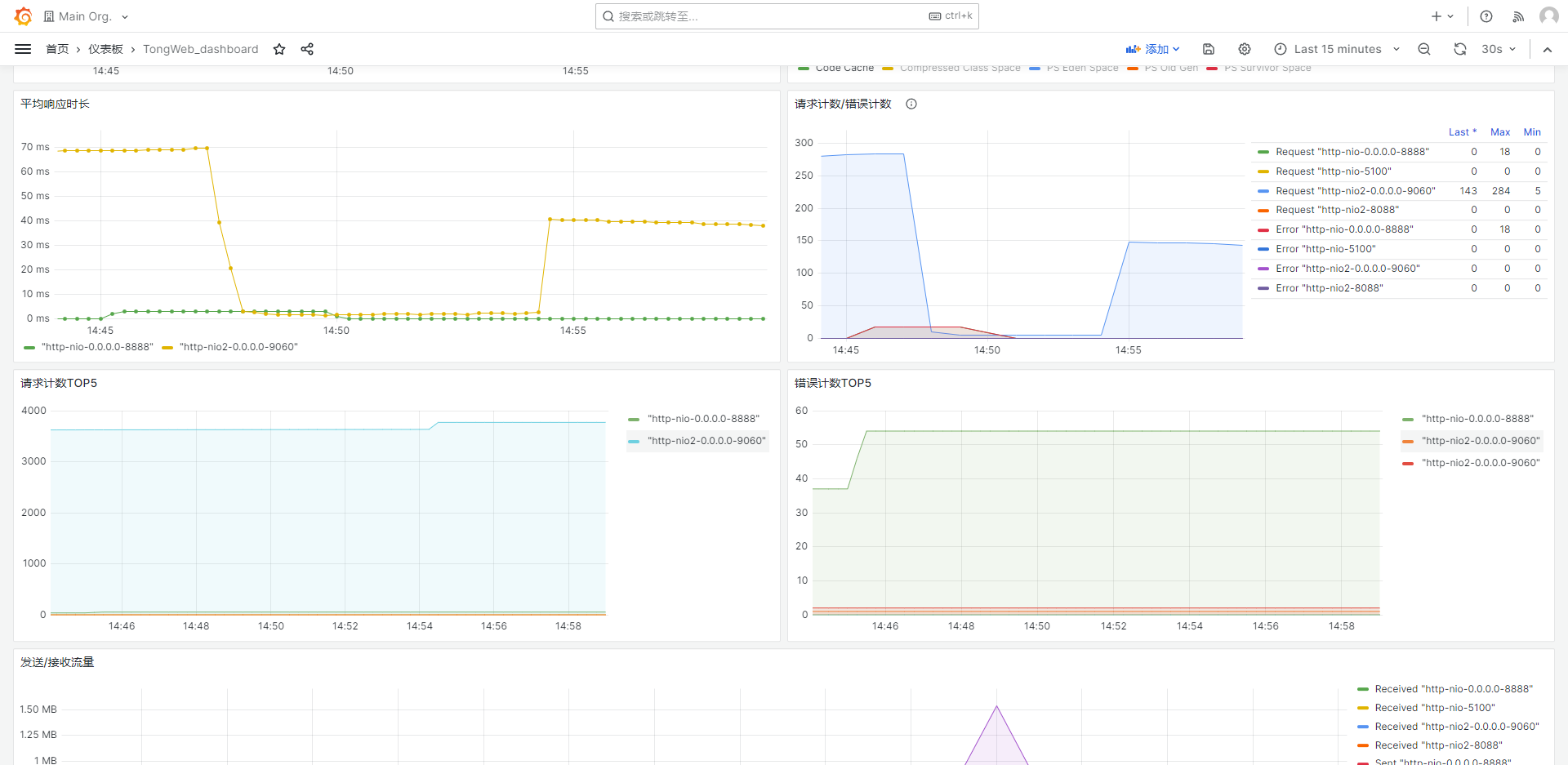1568x765 pixels.
Task: Go to 首页 breadcrumb
Action: click(57, 49)
